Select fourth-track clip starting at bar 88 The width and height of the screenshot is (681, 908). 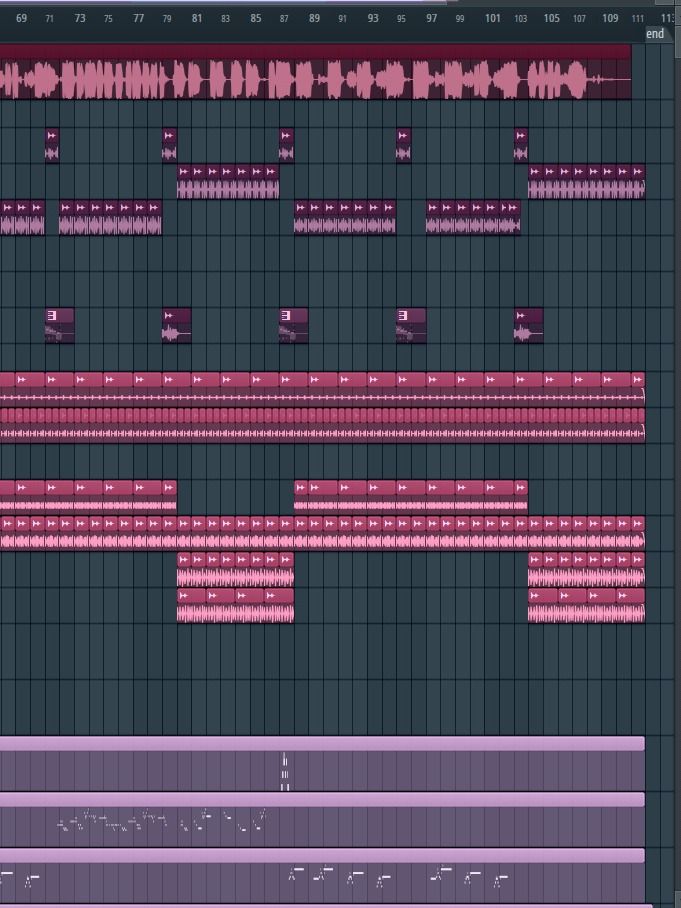coord(301,217)
